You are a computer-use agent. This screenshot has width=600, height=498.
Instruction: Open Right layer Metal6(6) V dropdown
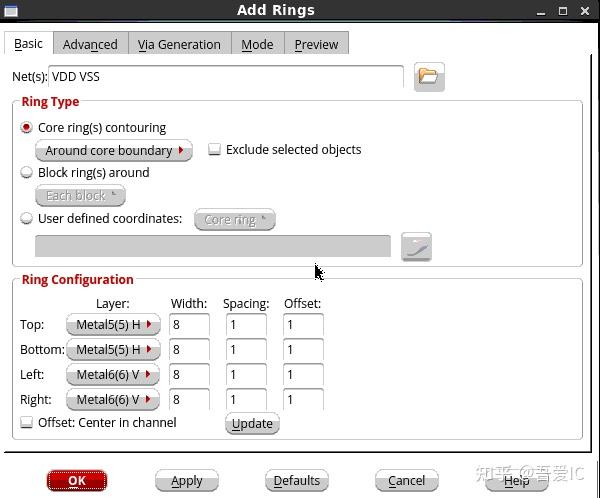[113, 399]
